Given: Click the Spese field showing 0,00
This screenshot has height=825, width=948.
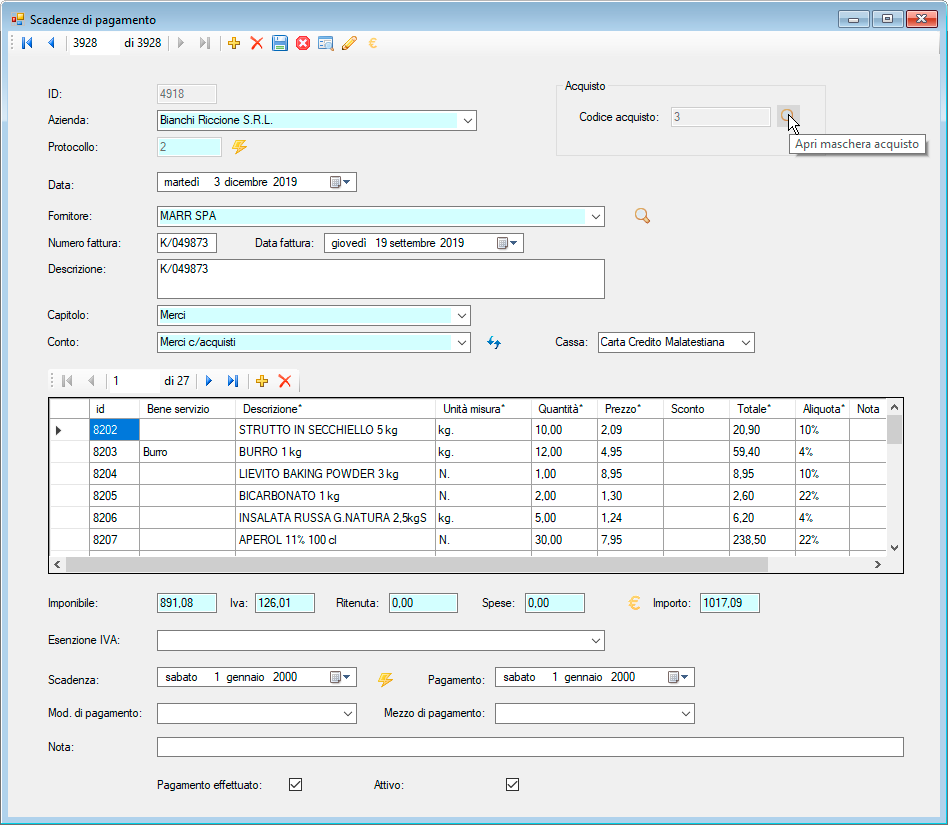Looking at the screenshot, I should 554,603.
